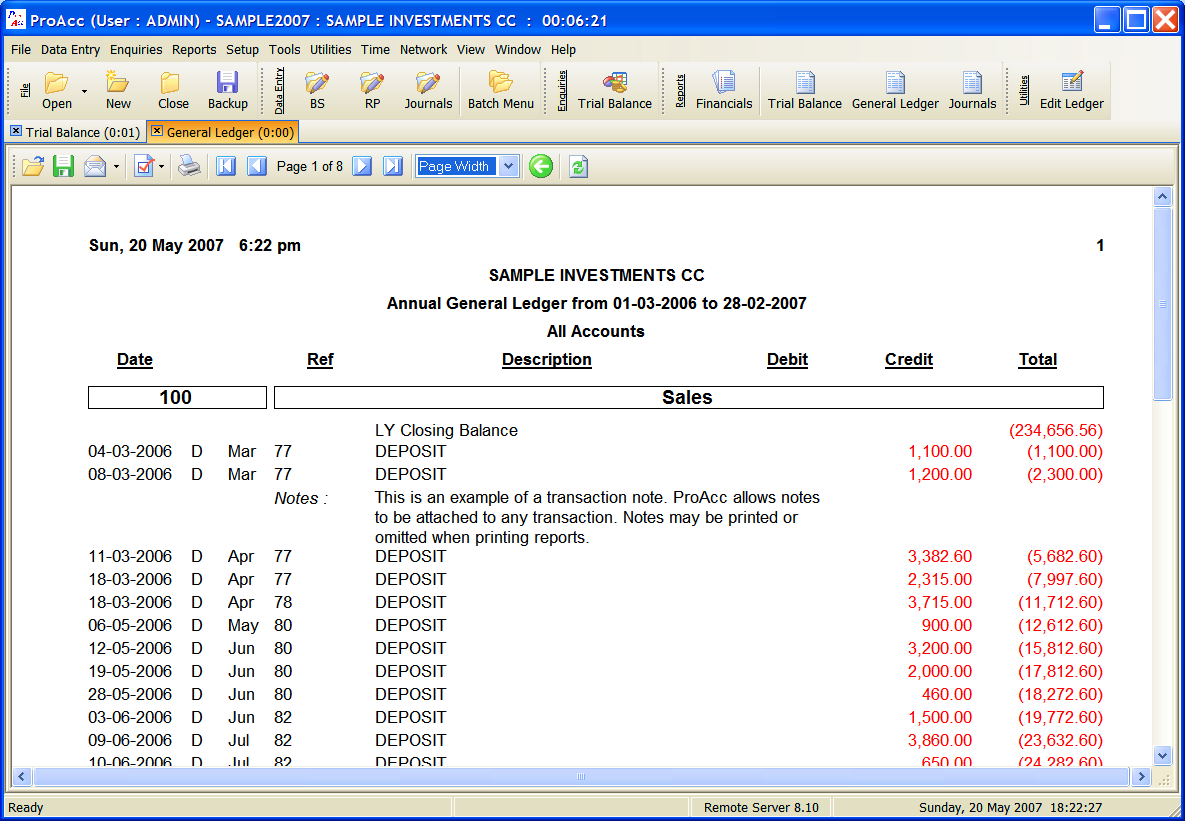Open Journals report toolbar icon
The image size is (1185, 821).
pos(973,90)
